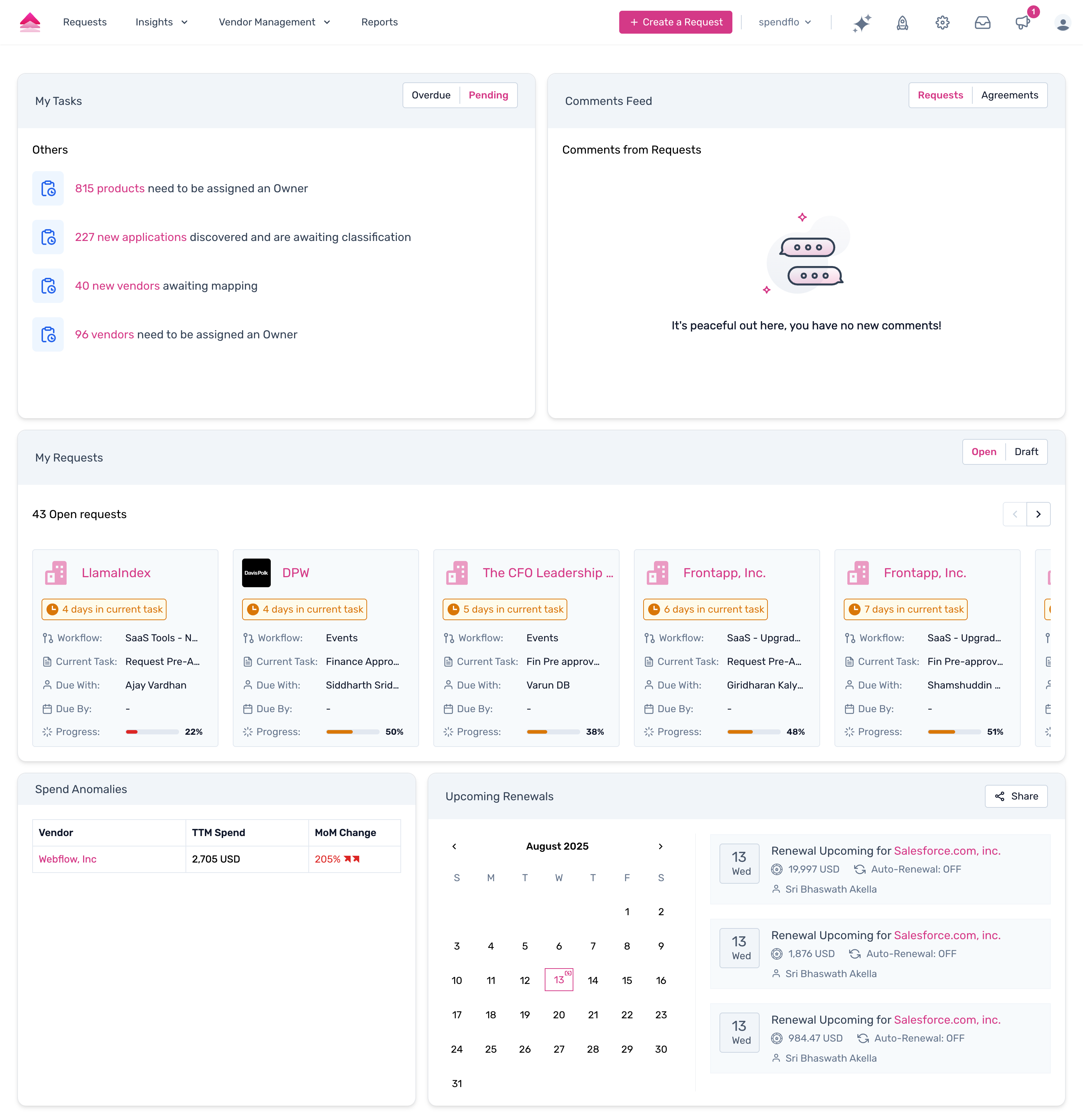Click progress spinner icon on DPW card

tap(247, 732)
